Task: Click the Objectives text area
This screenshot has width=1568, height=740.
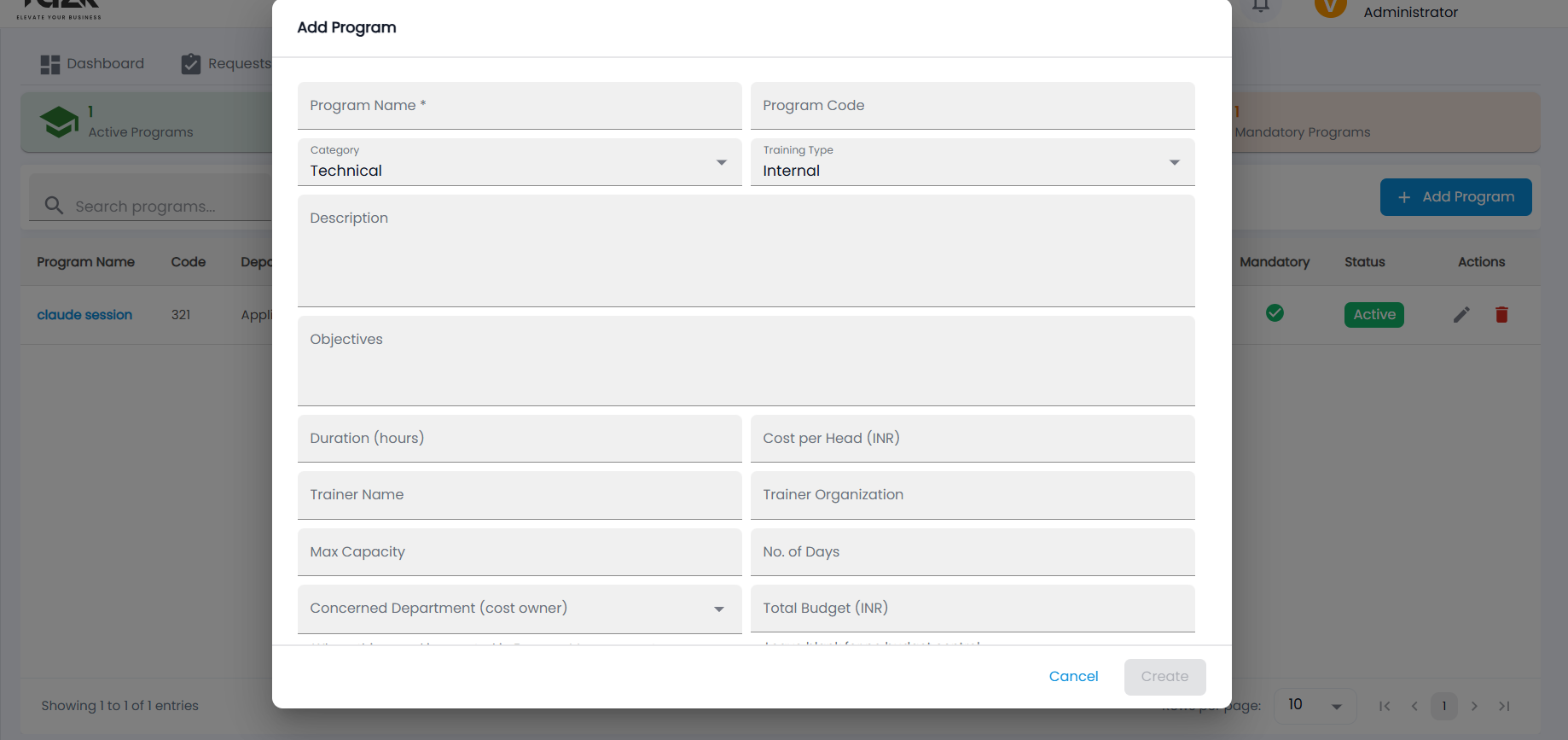Action: [x=746, y=361]
